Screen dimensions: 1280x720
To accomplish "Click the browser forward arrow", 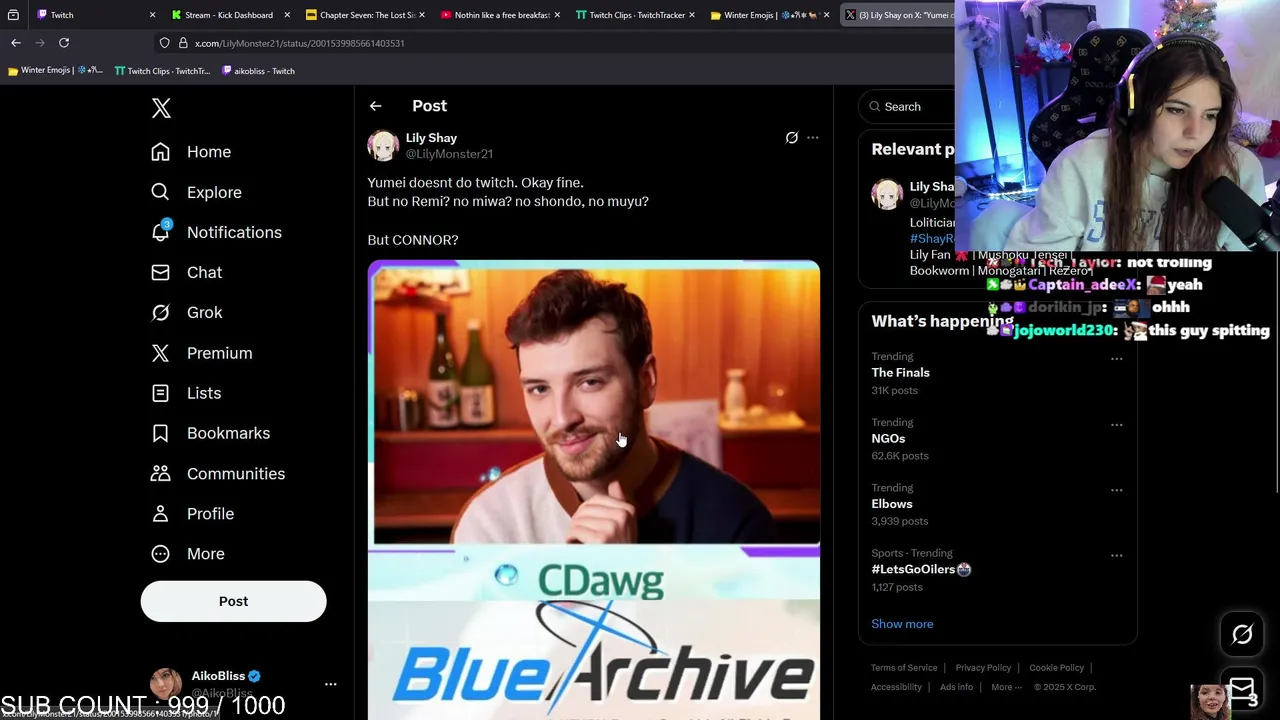I will point(40,43).
